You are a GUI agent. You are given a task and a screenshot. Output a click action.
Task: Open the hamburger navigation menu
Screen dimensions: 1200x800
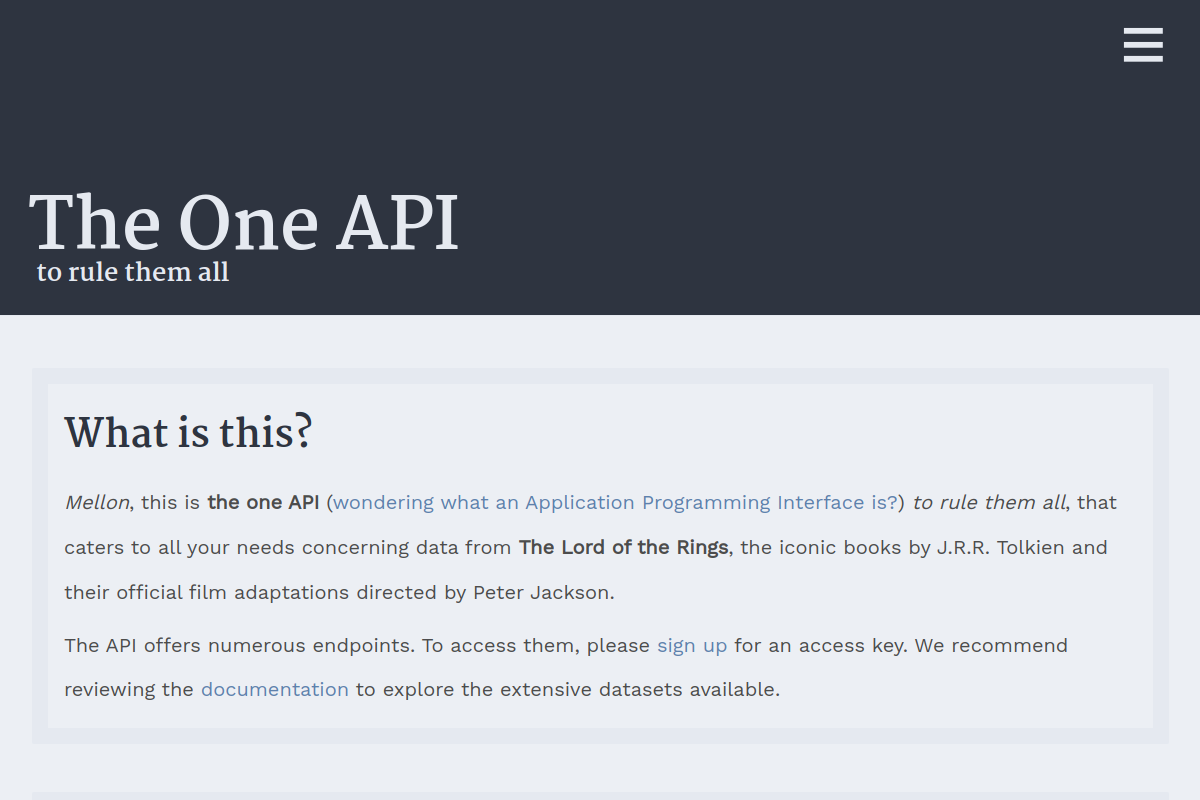click(1143, 45)
